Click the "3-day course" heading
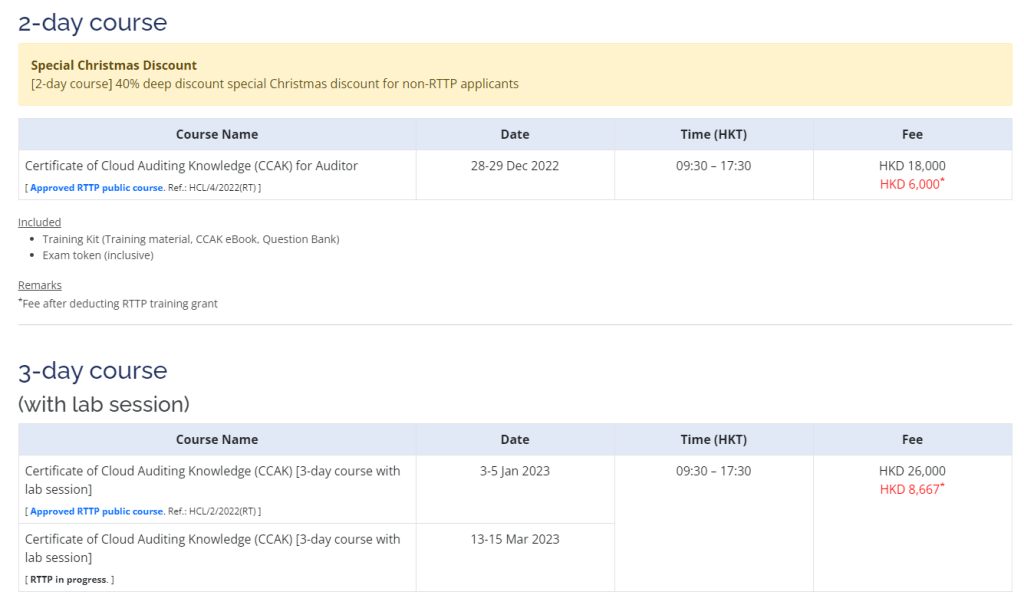This screenshot has height=605, width=1024. 93,371
